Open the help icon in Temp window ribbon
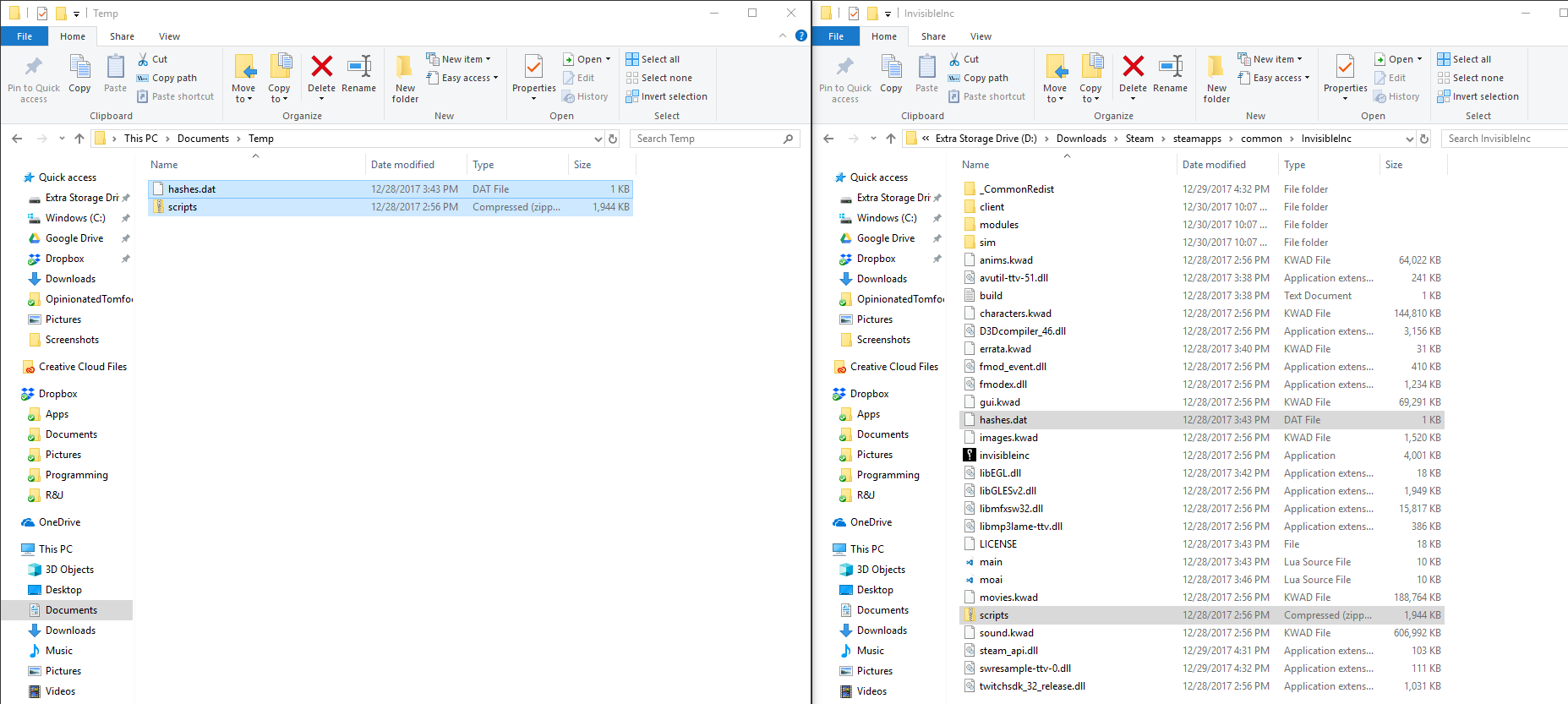 point(800,35)
